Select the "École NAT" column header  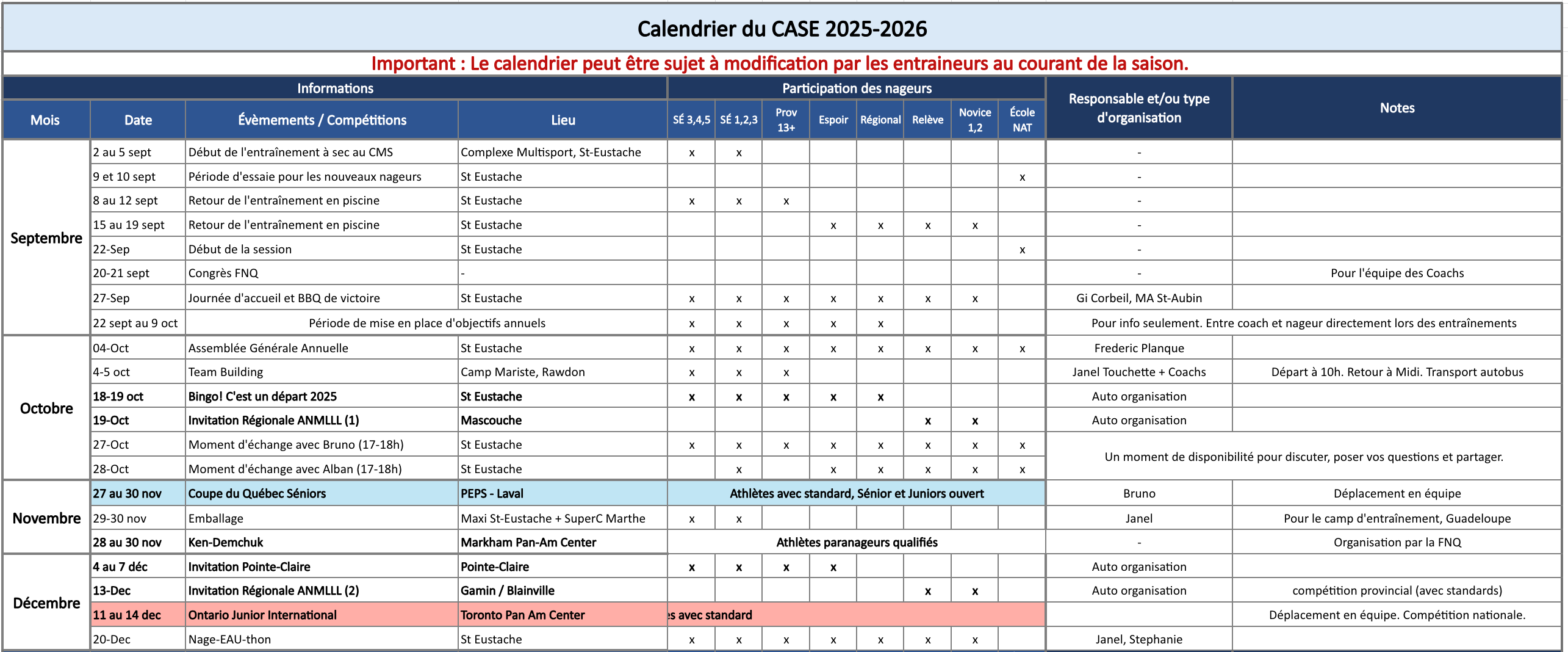pyautogui.click(x=1022, y=120)
